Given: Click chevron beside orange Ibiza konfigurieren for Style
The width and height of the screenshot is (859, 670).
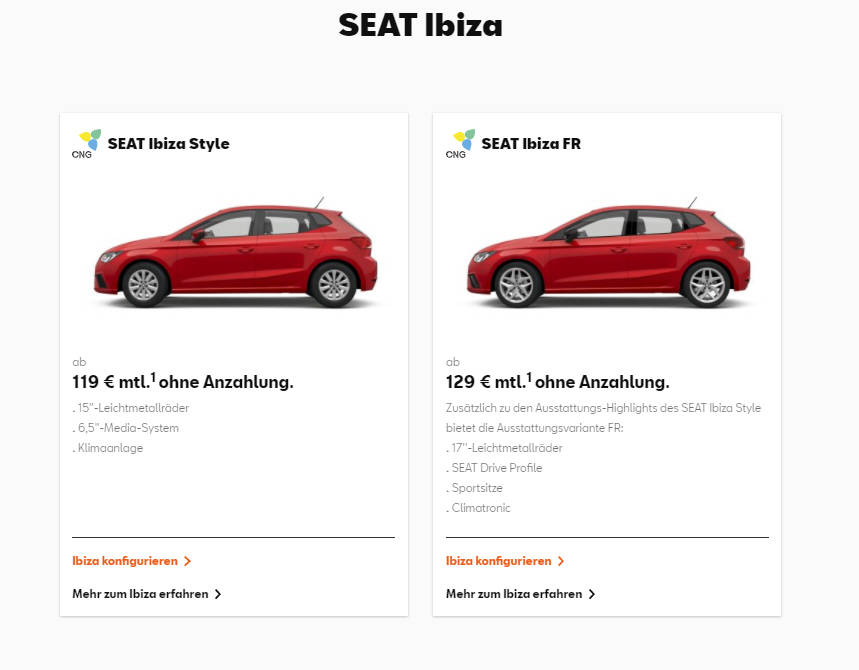Looking at the screenshot, I should click(187, 561).
